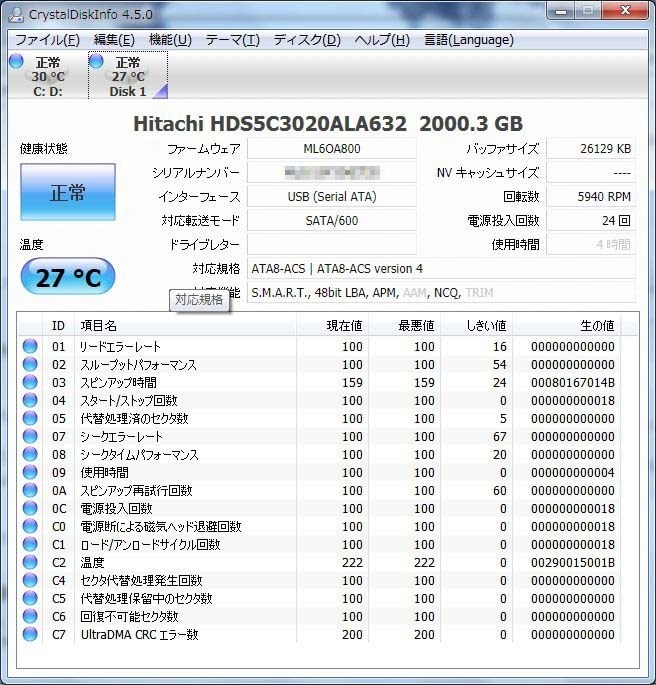The image size is (656, 685).
Task: Click status orb for row C7 UltraDMA CRC
Action: coord(30,634)
